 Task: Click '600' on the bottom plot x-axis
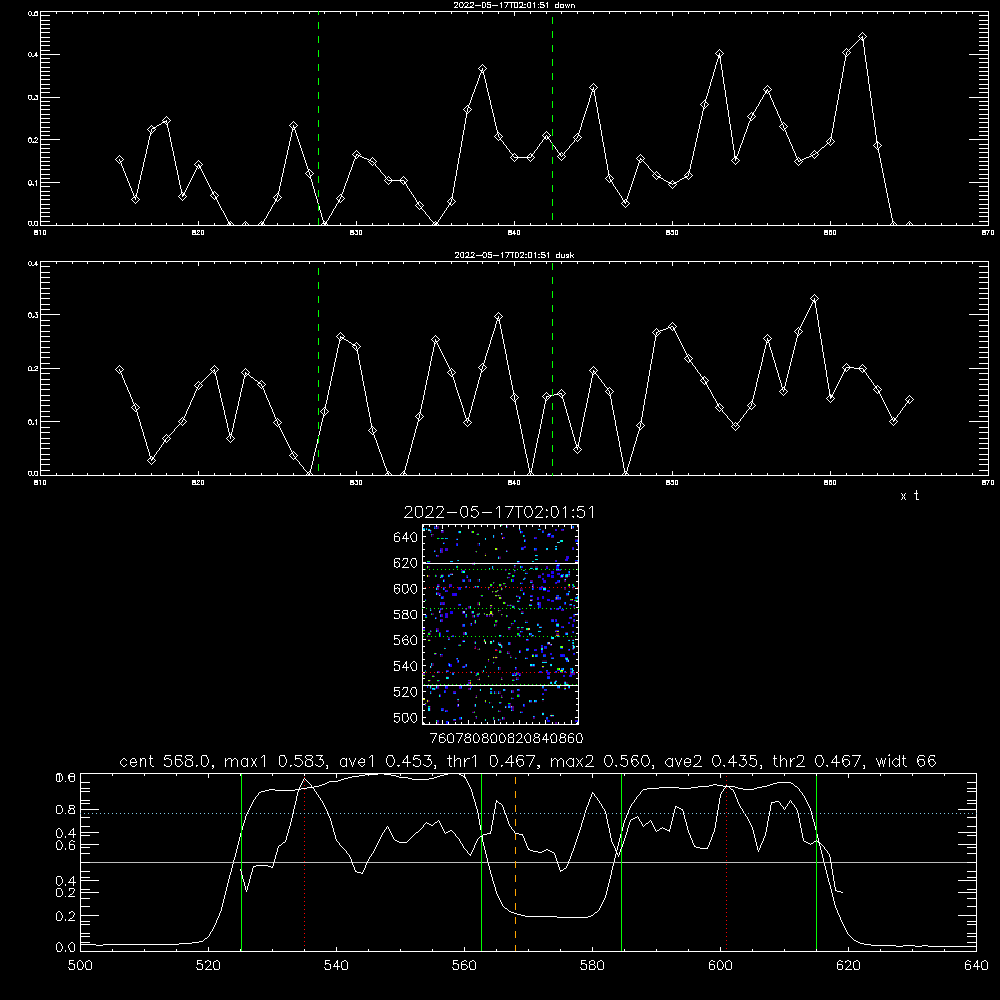click(720, 966)
